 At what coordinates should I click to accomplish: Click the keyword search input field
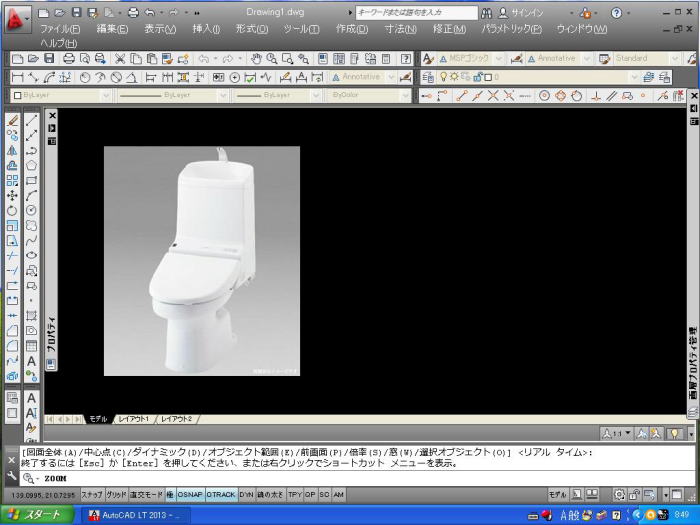(x=416, y=12)
